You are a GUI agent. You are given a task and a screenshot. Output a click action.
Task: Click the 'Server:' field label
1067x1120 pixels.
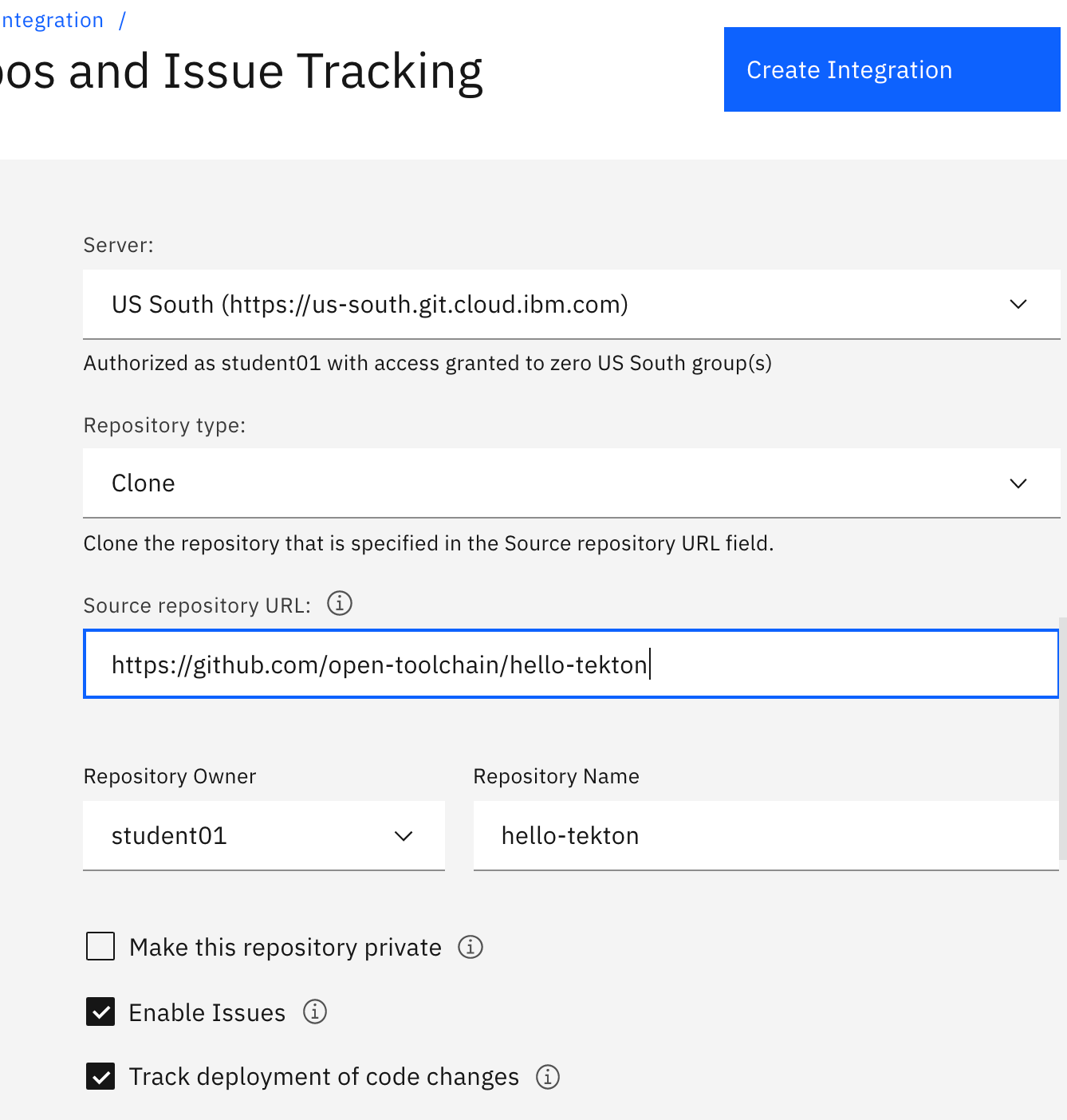tap(118, 245)
